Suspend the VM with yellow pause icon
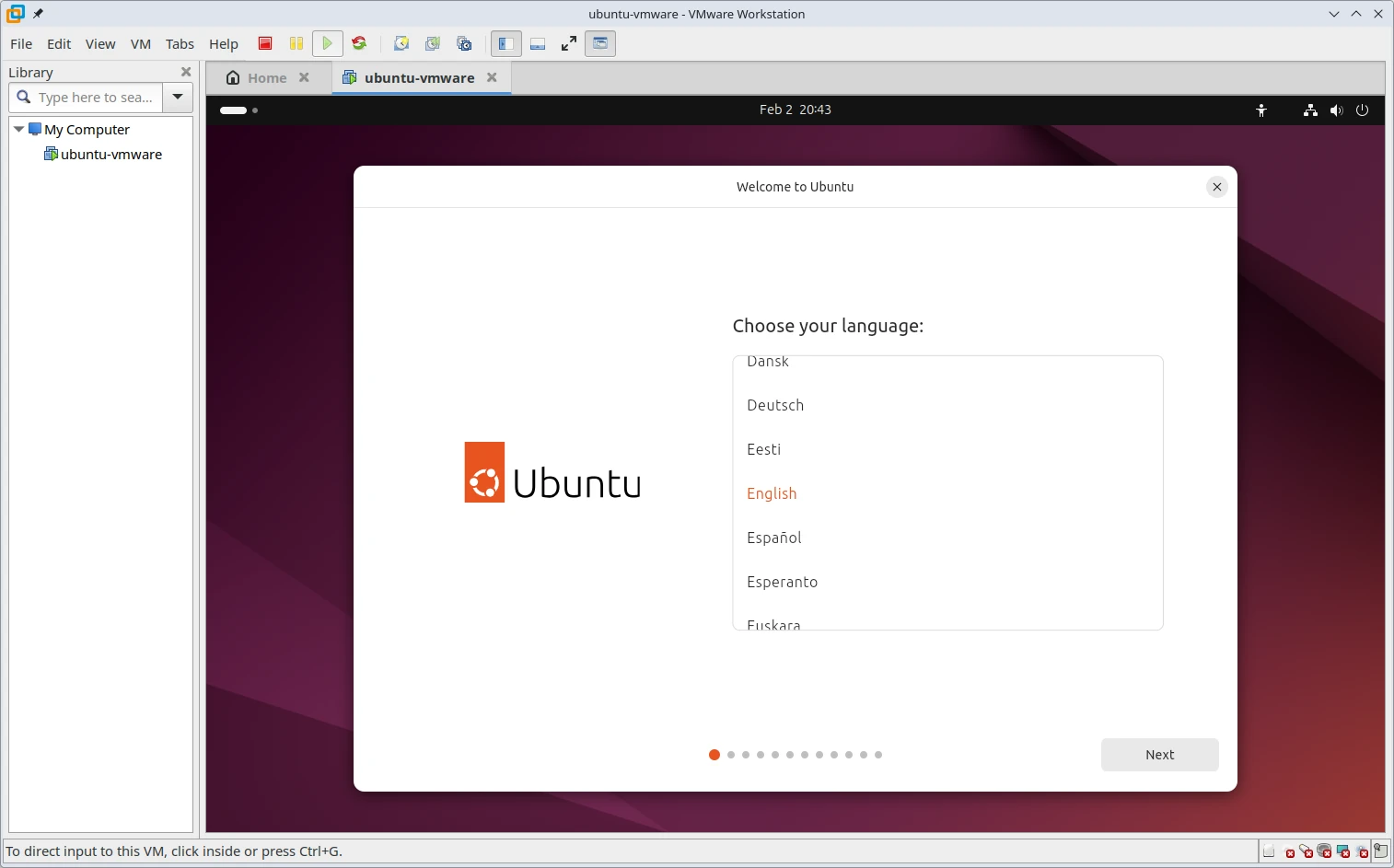1394x868 pixels. pyautogui.click(x=296, y=43)
